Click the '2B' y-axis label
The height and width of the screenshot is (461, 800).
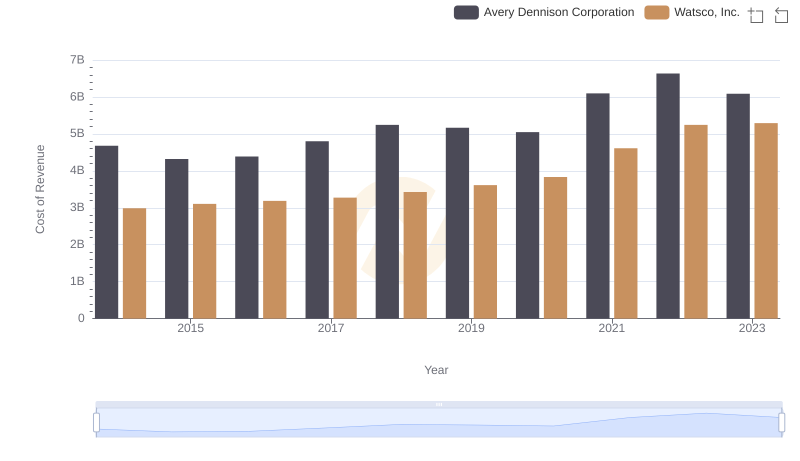coord(77,244)
